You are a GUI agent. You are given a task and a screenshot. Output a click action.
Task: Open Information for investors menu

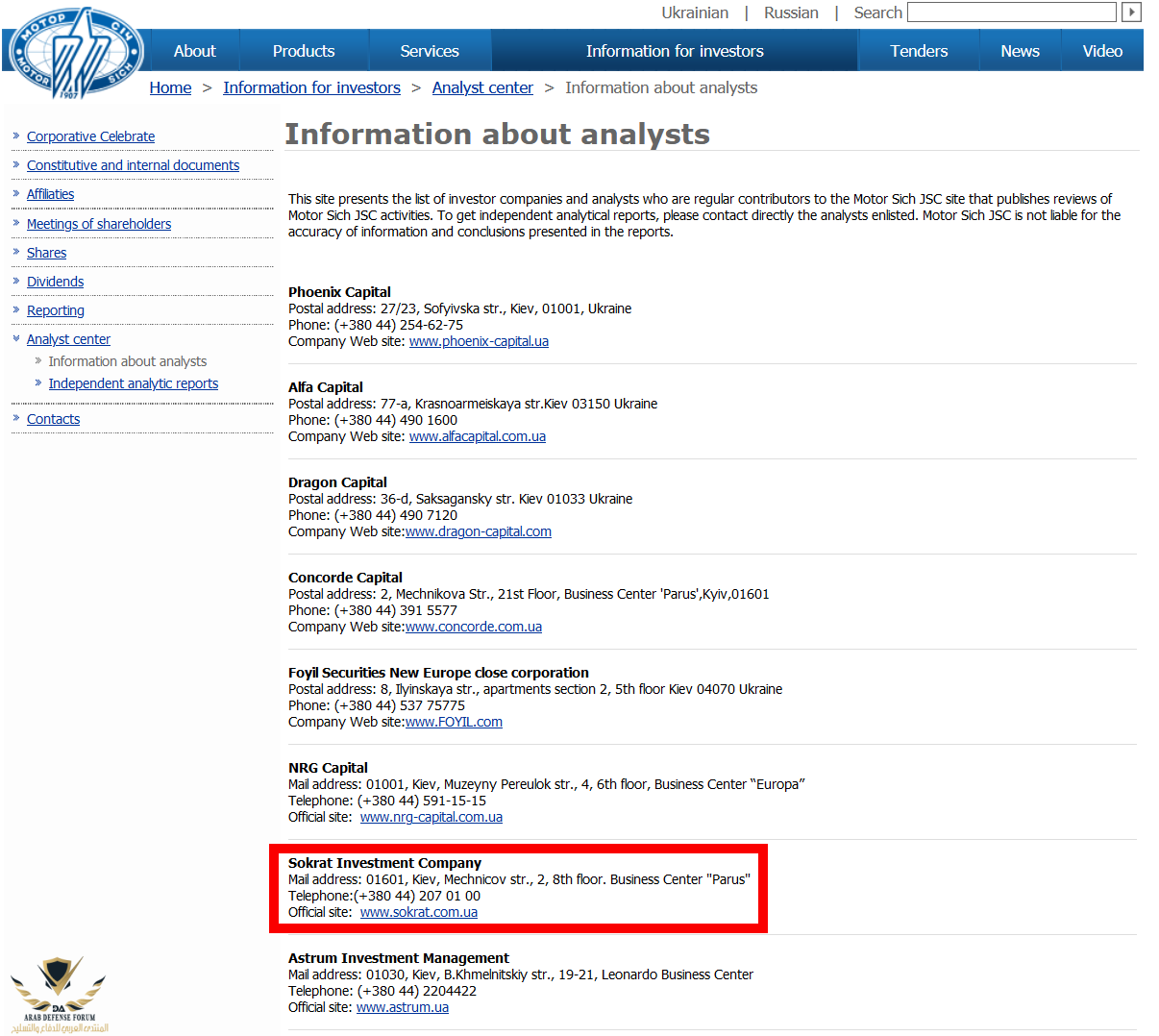[675, 51]
